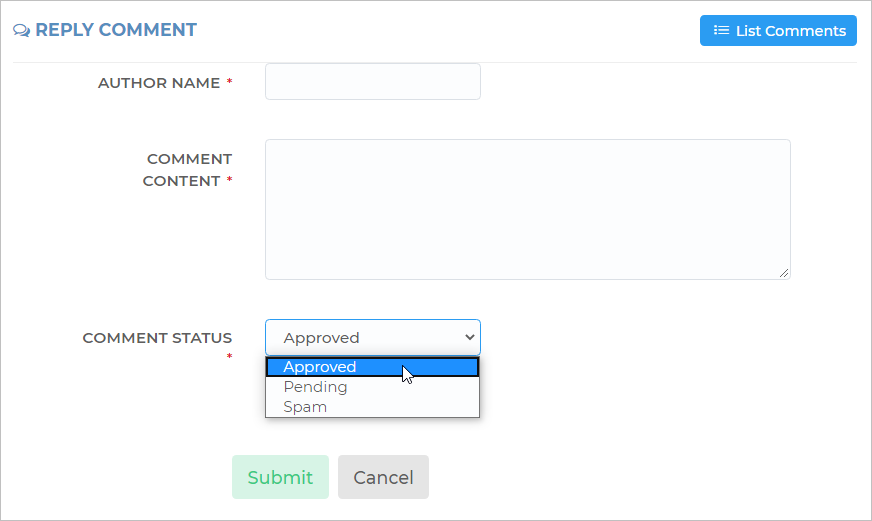
Task: Click the red asterisk under Comment Status label
Action: [x=229, y=356]
